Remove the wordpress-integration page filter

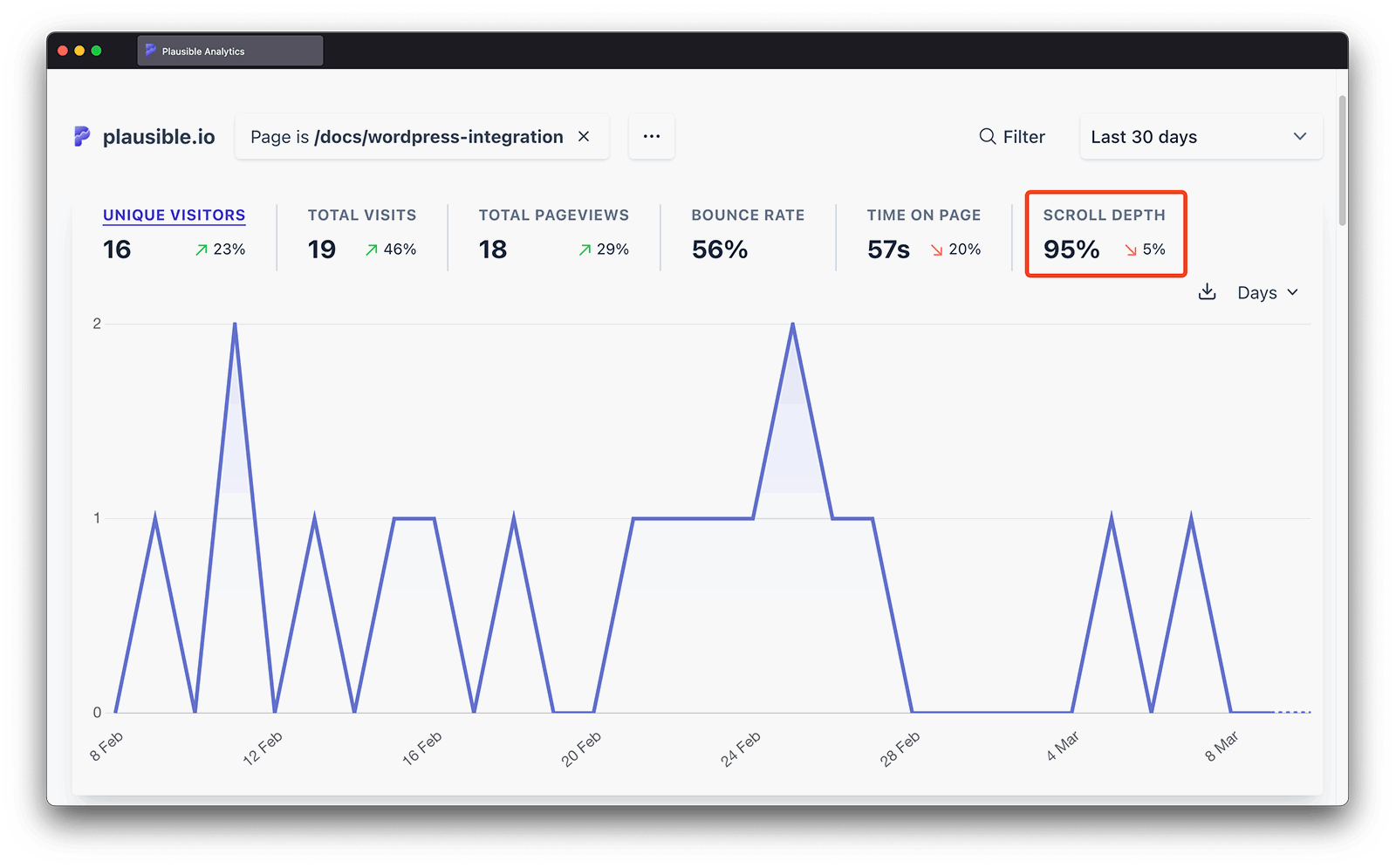coord(584,136)
